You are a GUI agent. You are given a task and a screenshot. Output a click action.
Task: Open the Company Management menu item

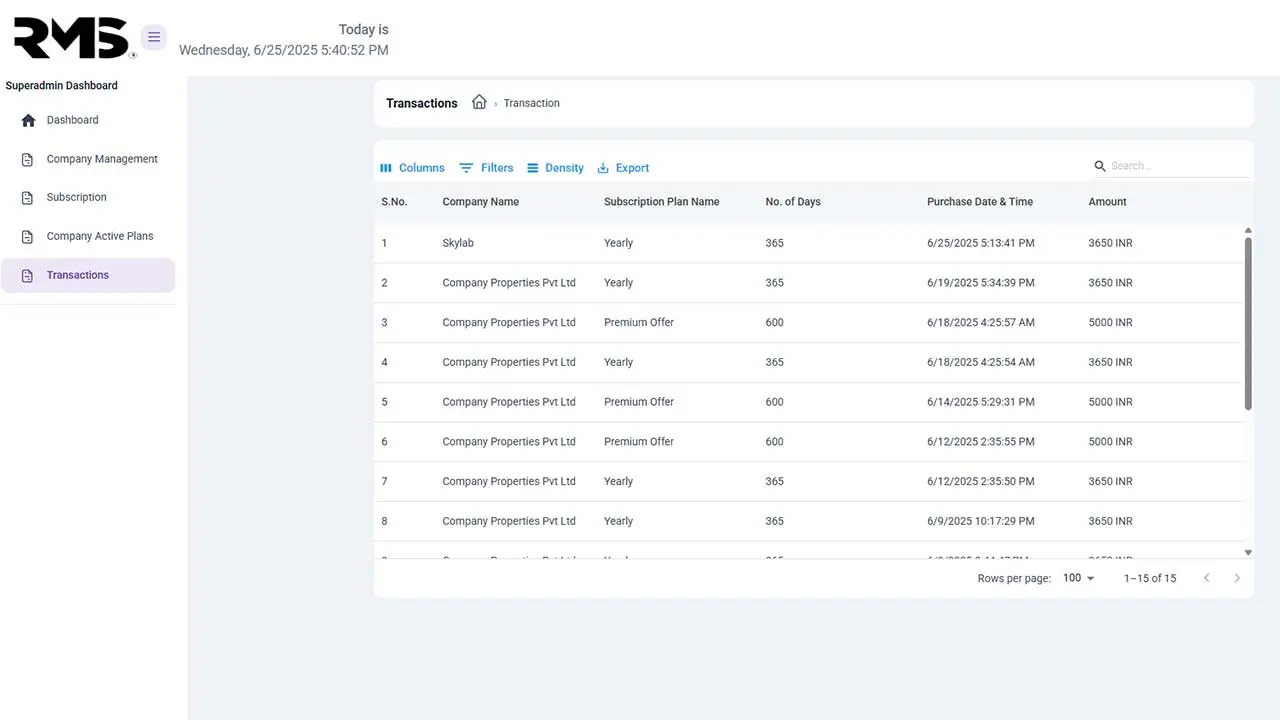pos(88,159)
